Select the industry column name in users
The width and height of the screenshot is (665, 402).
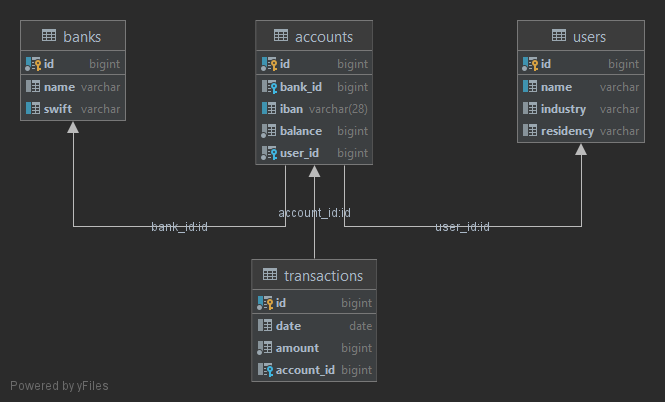point(563,109)
